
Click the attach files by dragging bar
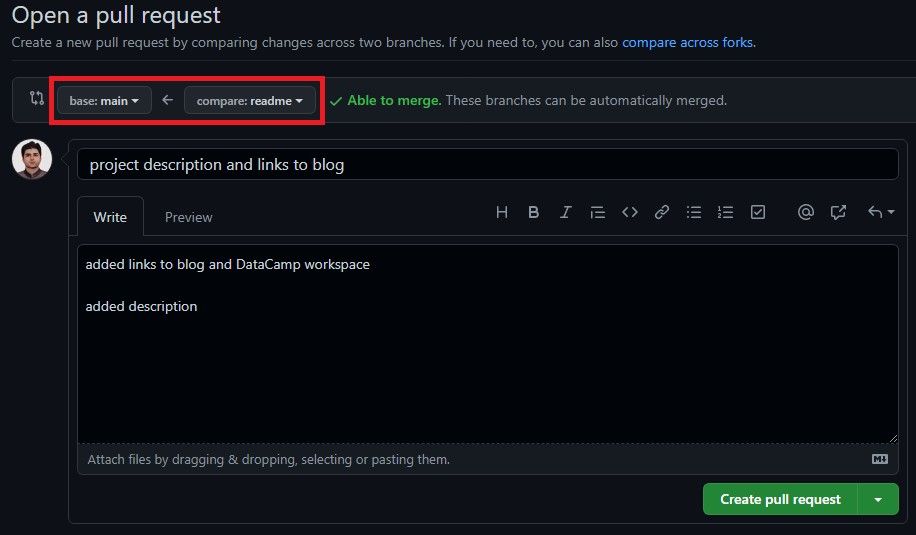click(488, 459)
